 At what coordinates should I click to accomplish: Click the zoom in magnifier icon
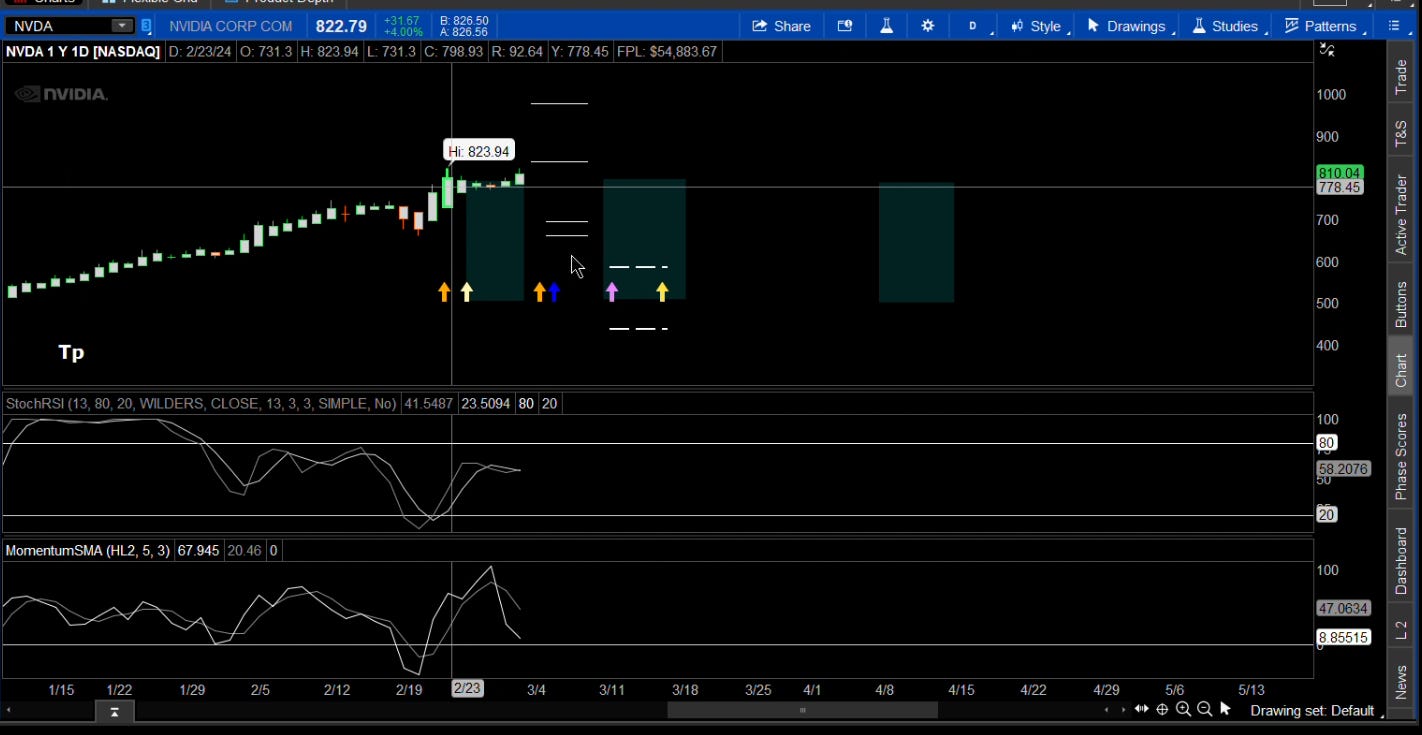1184,710
